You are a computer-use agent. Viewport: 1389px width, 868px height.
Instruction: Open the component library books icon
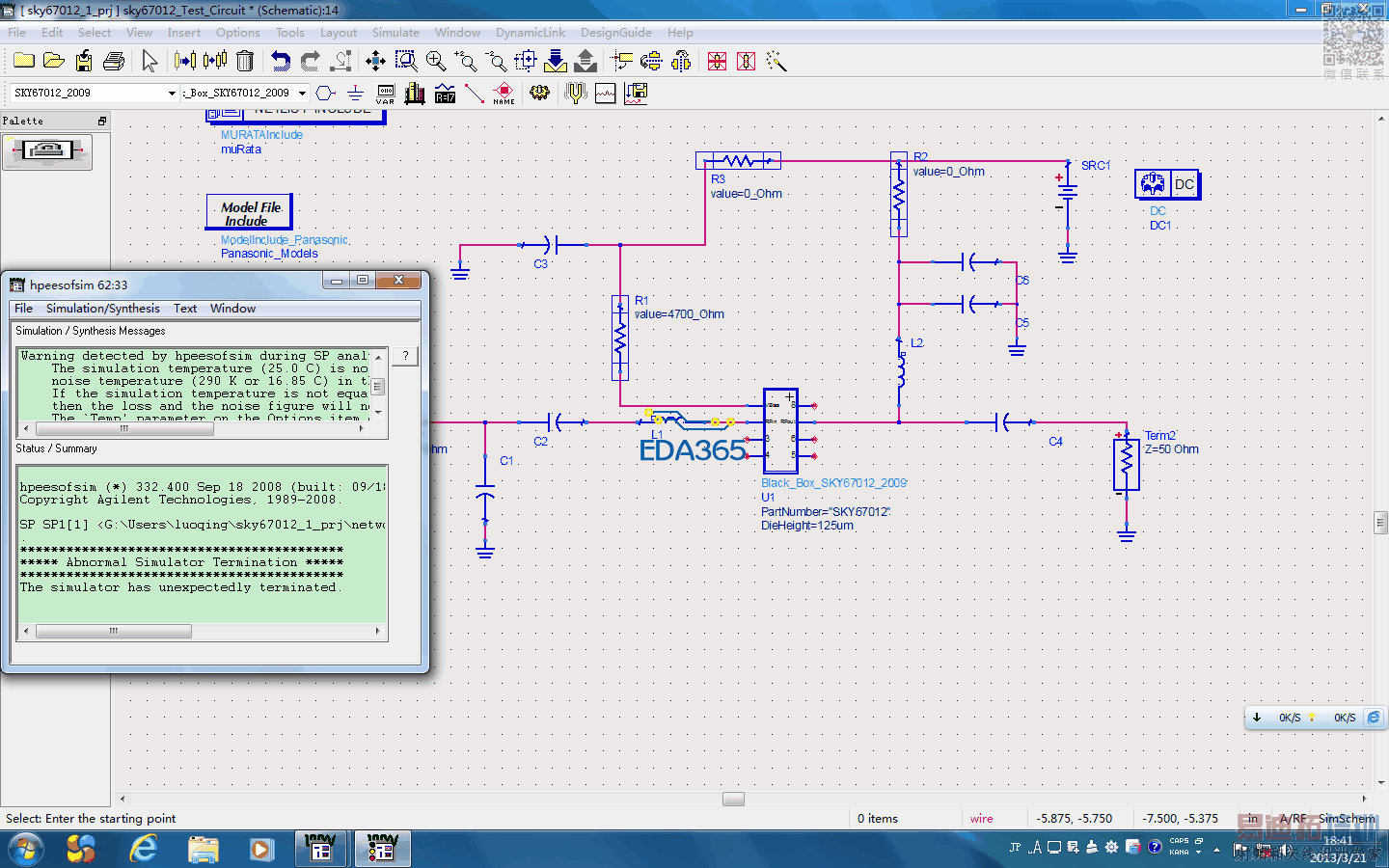tap(415, 94)
